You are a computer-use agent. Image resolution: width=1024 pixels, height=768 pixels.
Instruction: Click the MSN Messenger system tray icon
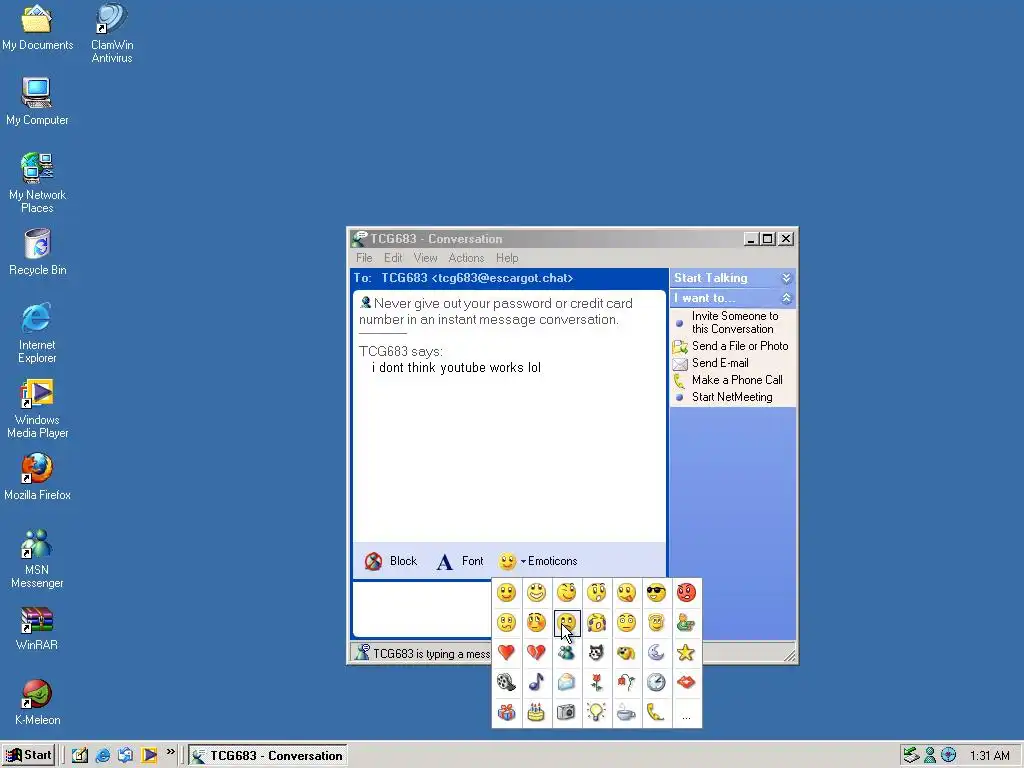coord(930,756)
